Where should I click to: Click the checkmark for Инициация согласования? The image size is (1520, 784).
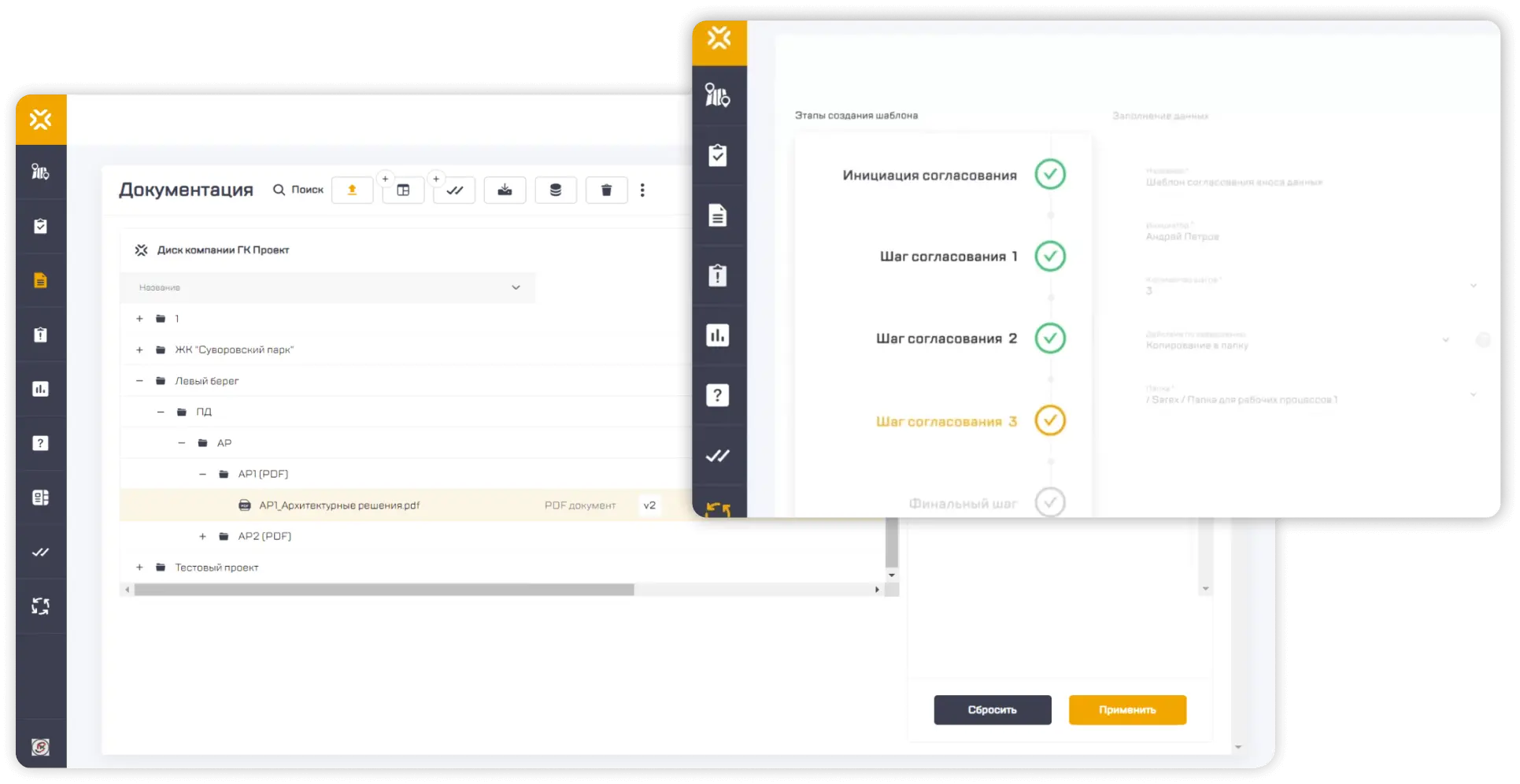click(x=1049, y=175)
